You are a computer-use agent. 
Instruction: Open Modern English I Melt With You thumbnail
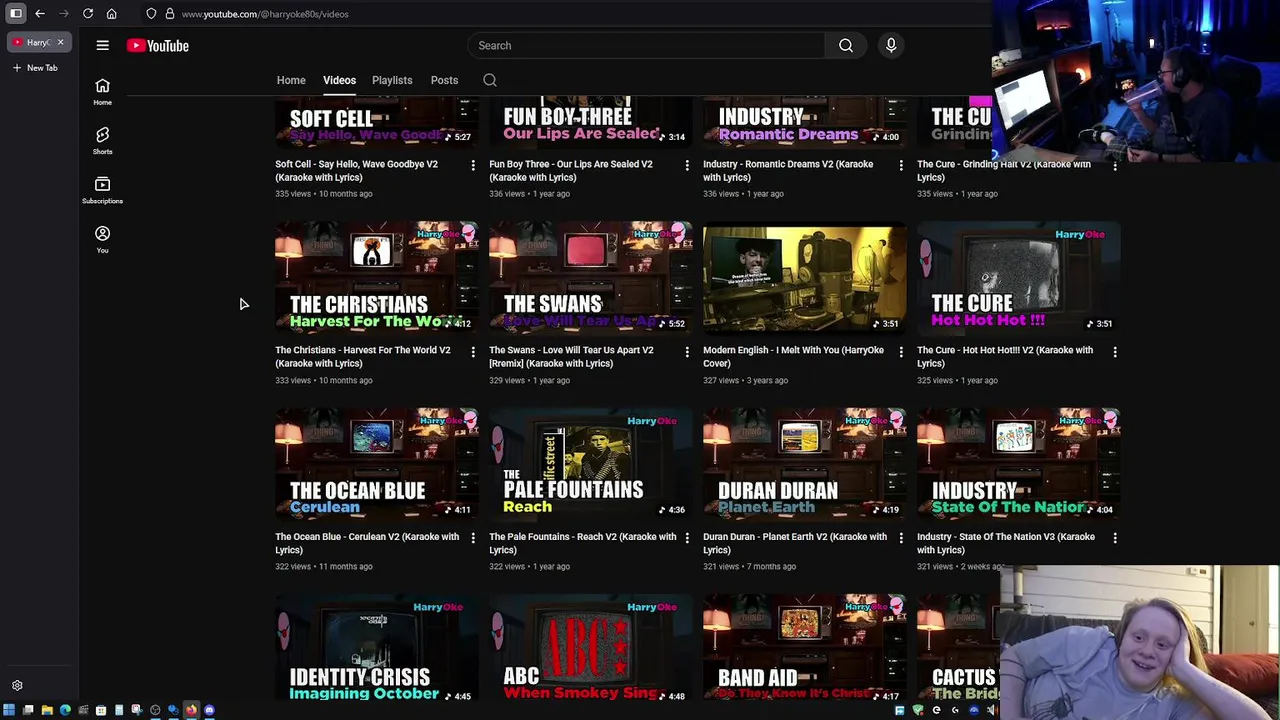coord(804,277)
